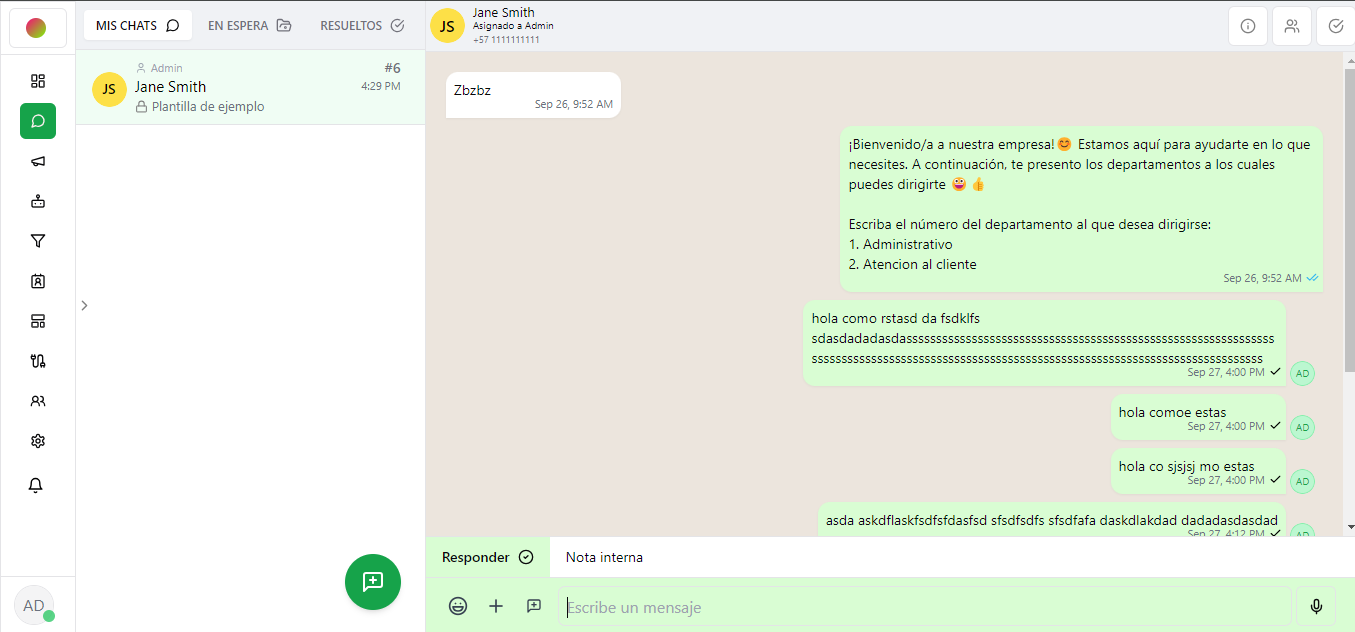Click the Bienvenido welcome message bubble
This screenshot has height=632, width=1355.
tap(1081, 209)
